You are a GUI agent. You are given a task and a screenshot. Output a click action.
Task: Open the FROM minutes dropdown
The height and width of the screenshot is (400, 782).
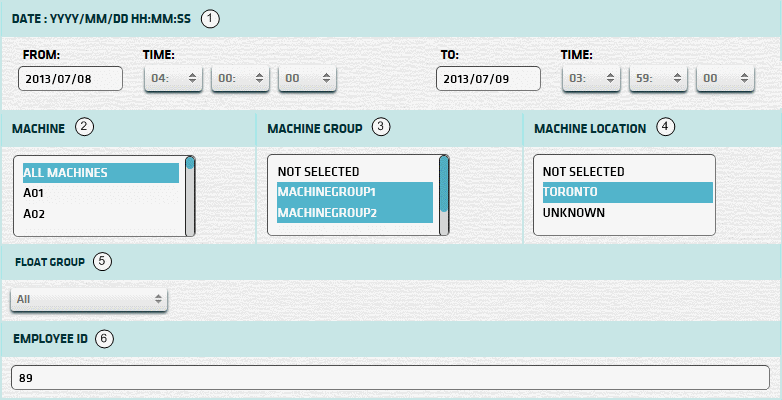click(x=240, y=79)
